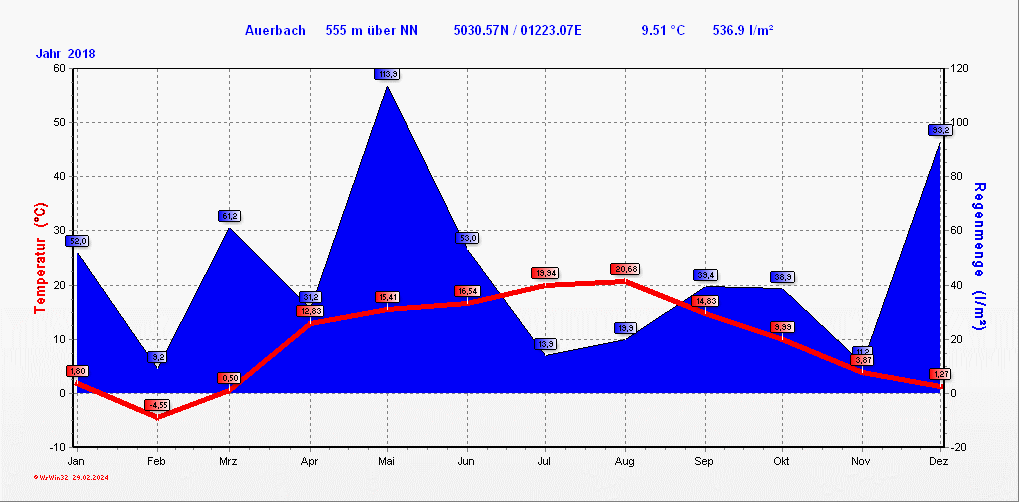Click the December rainfall label 93,2
Screen dimensions: 1019x502
tap(940, 130)
